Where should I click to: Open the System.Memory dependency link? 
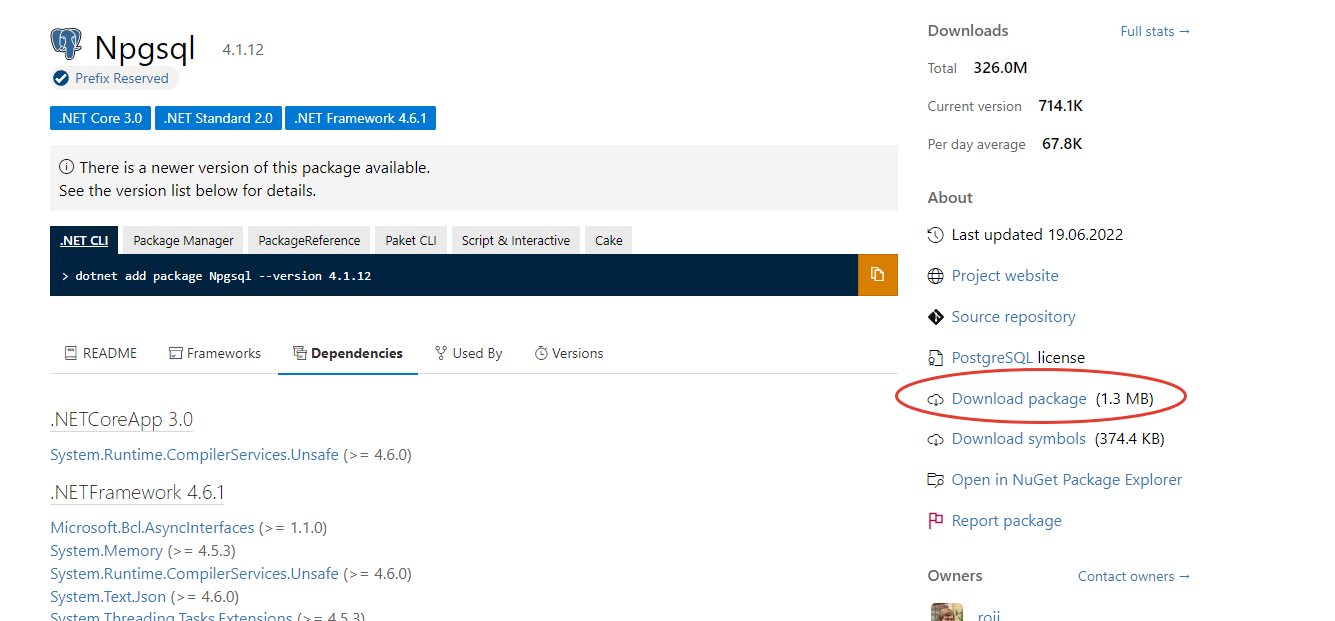point(106,551)
